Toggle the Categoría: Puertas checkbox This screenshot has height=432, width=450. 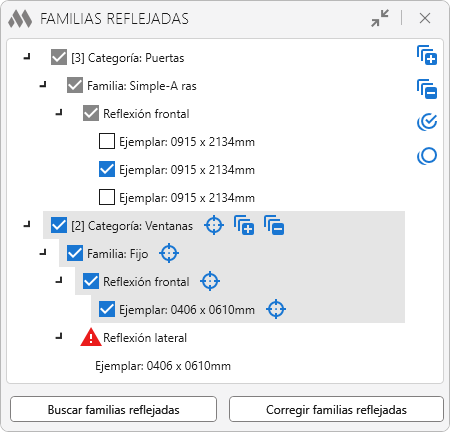pos(59,57)
